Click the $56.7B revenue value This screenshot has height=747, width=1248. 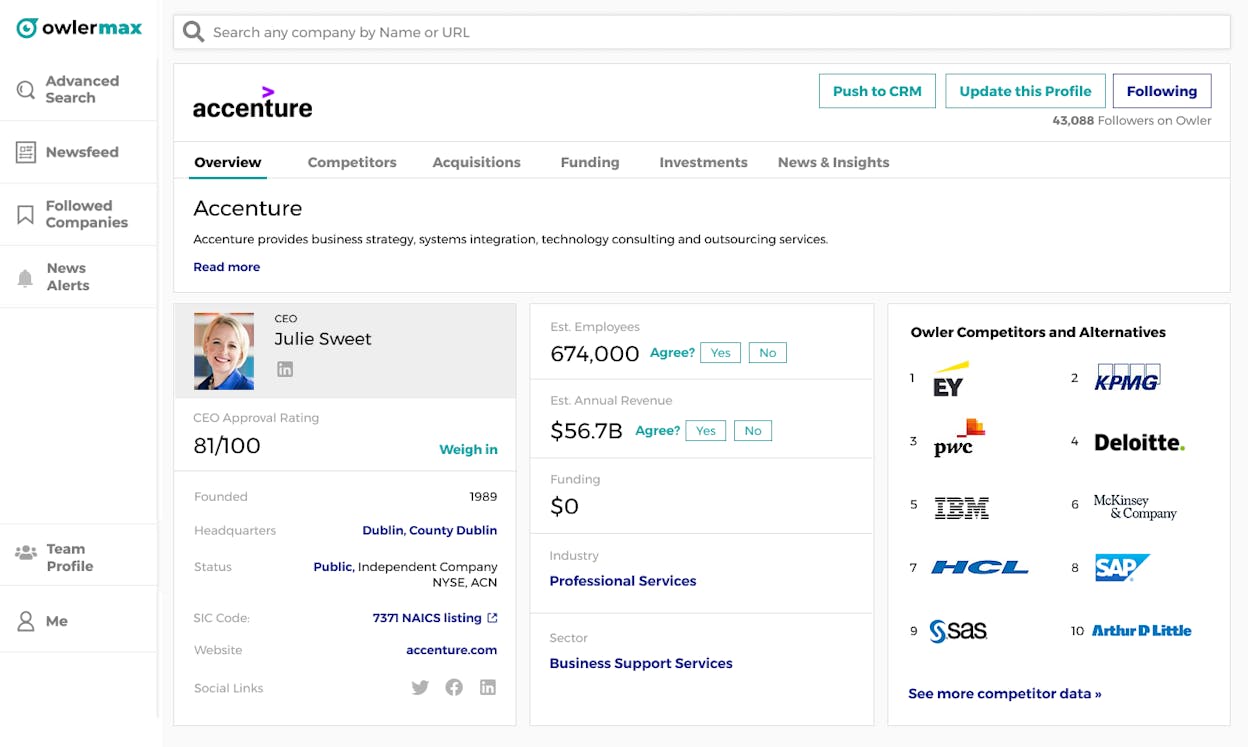click(x=586, y=431)
